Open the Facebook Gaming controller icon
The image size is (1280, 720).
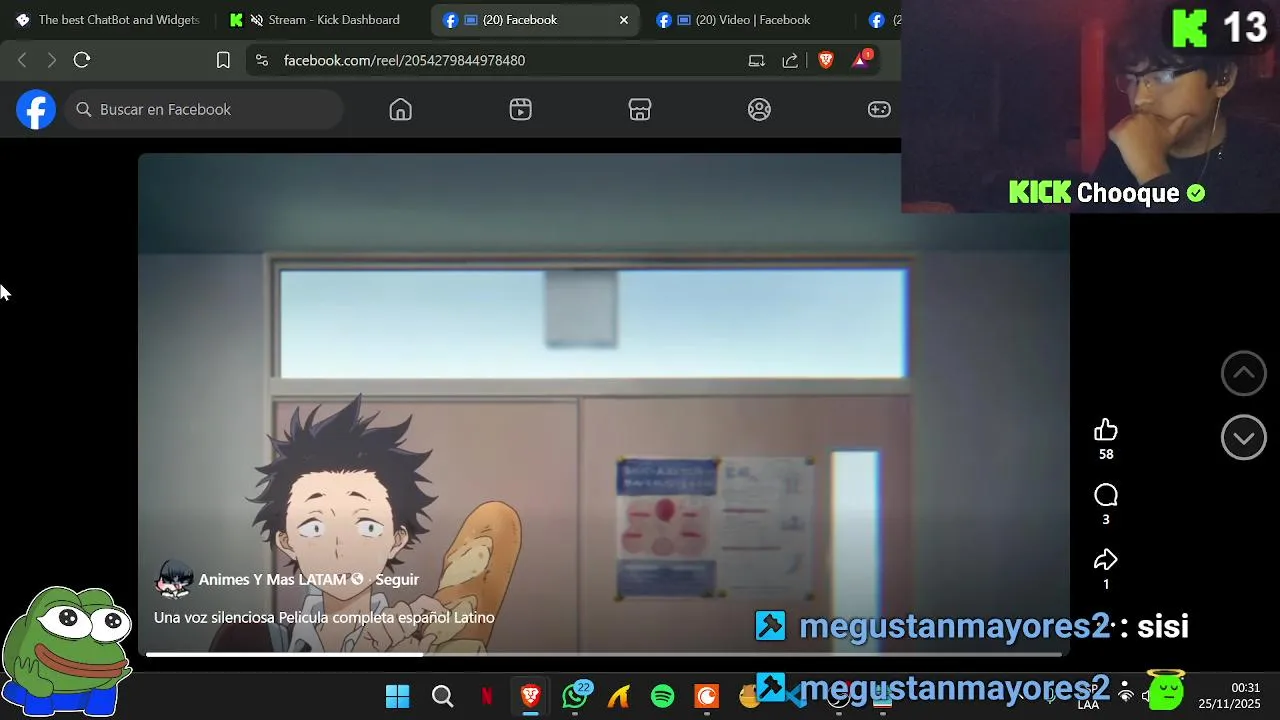coord(879,109)
